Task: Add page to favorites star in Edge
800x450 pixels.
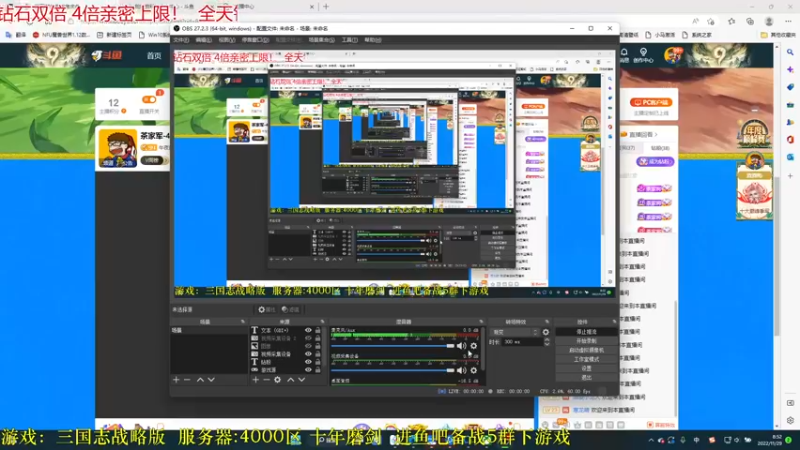Action: (x=711, y=21)
